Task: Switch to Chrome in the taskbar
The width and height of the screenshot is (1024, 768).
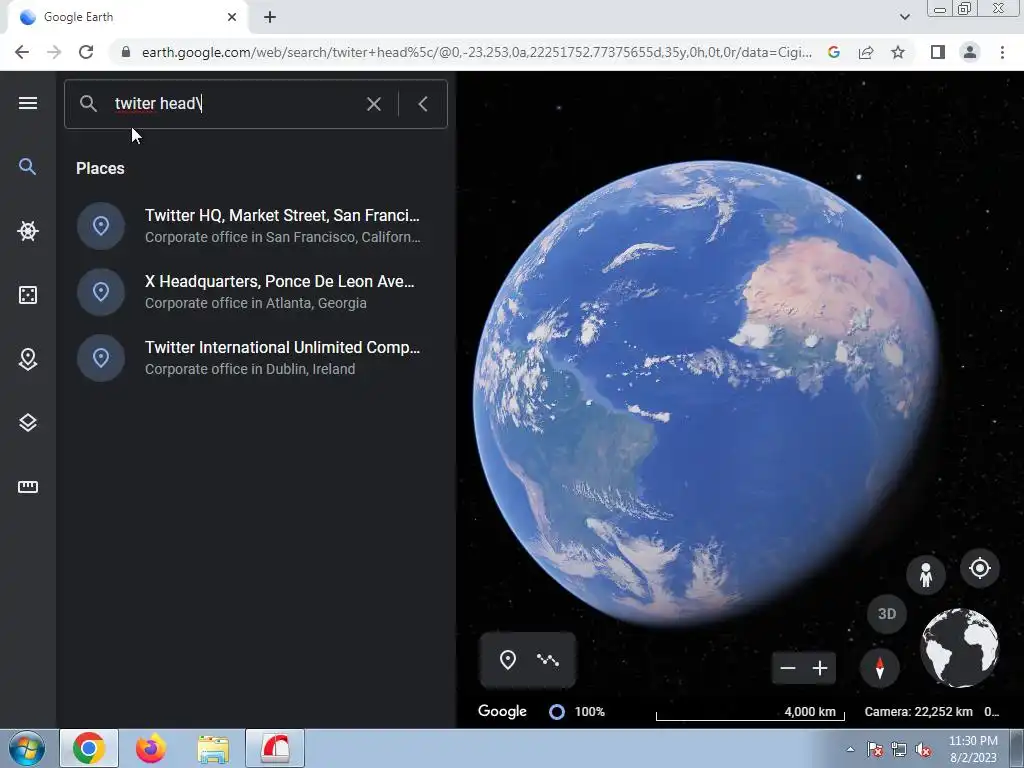Action: pyautogui.click(x=89, y=748)
